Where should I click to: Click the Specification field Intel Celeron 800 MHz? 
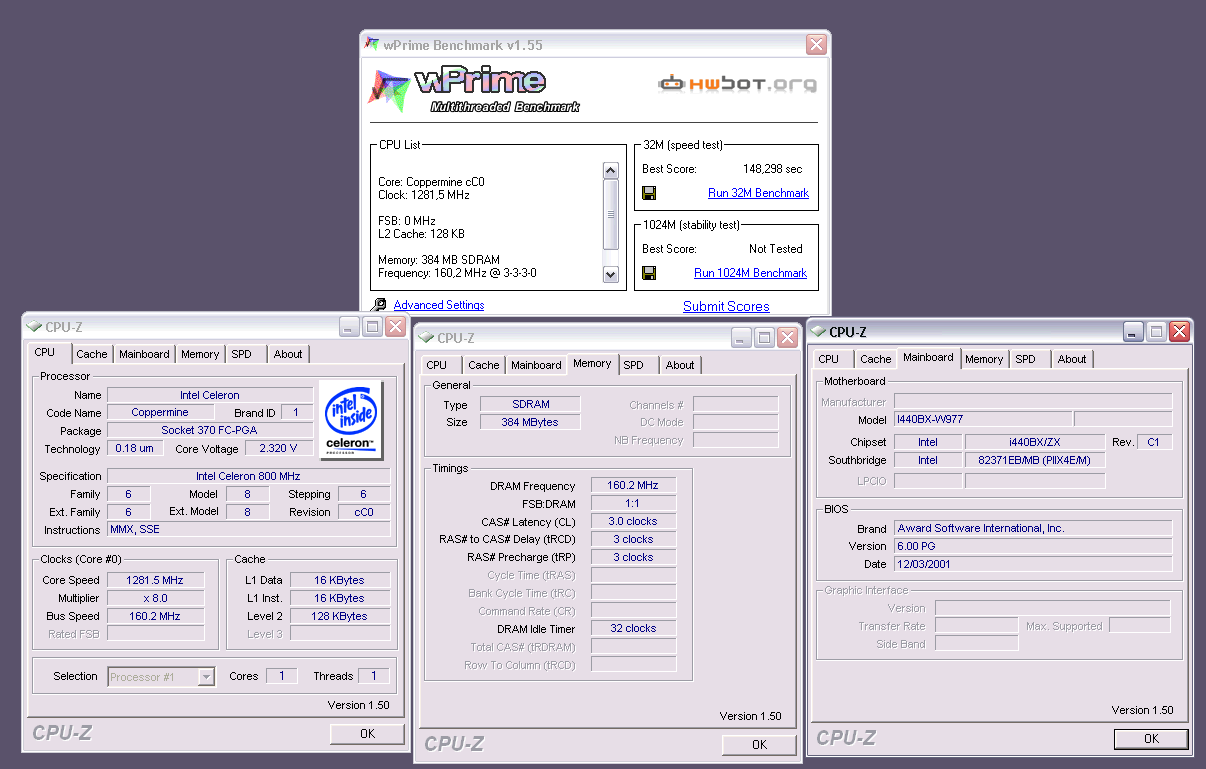point(248,476)
